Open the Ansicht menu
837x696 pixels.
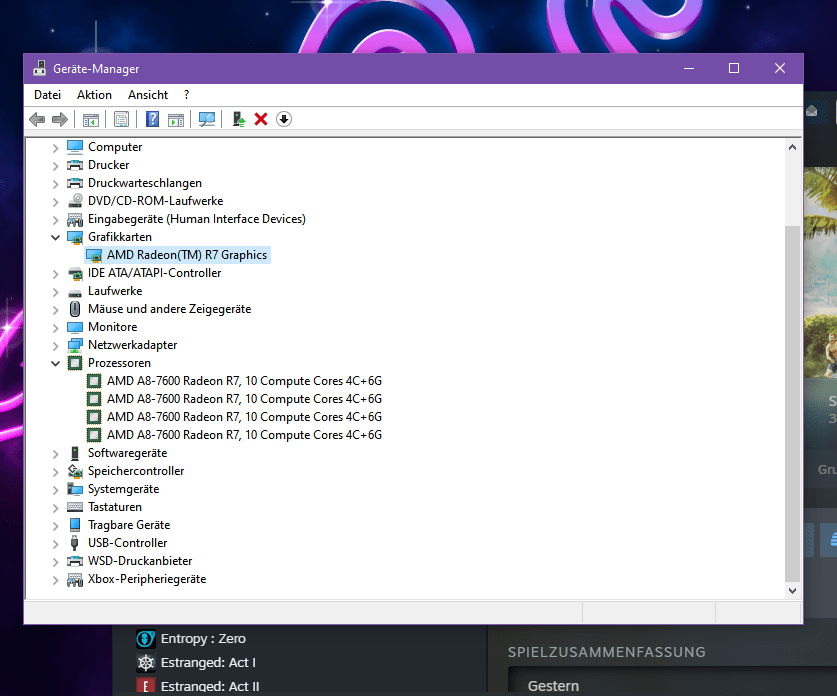[x=148, y=95]
